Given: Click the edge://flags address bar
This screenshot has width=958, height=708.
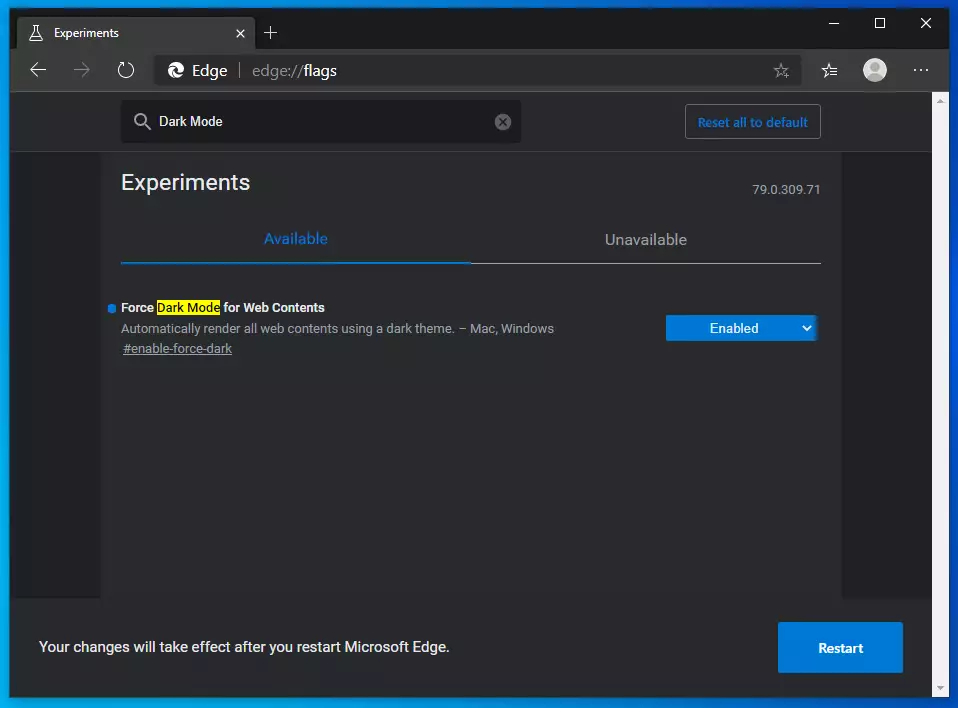Looking at the screenshot, I should (x=477, y=71).
